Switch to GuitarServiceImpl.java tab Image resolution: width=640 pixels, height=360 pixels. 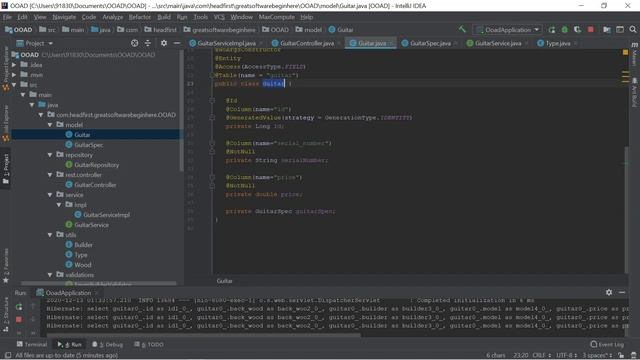226,43
